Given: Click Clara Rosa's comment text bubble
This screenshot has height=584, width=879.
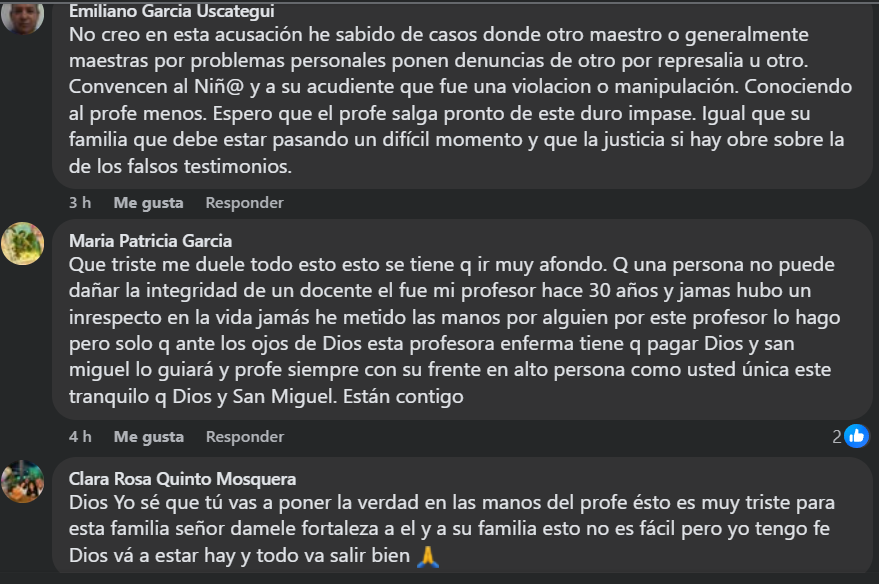Looking at the screenshot, I should click(462, 516).
